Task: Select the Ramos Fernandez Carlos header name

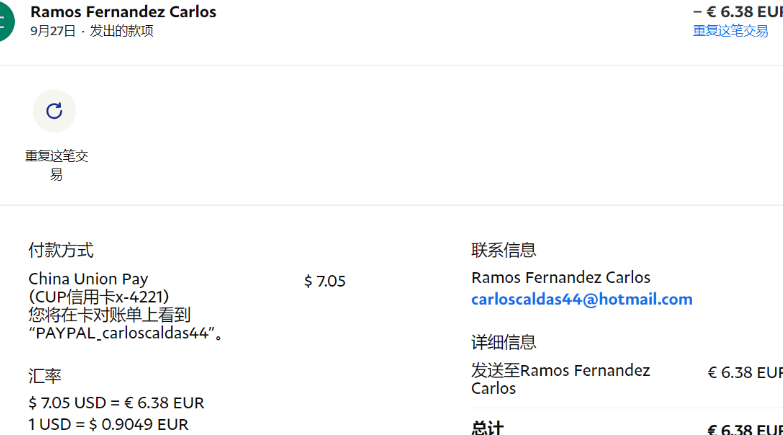Action: pyautogui.click(x=123, y=11)
